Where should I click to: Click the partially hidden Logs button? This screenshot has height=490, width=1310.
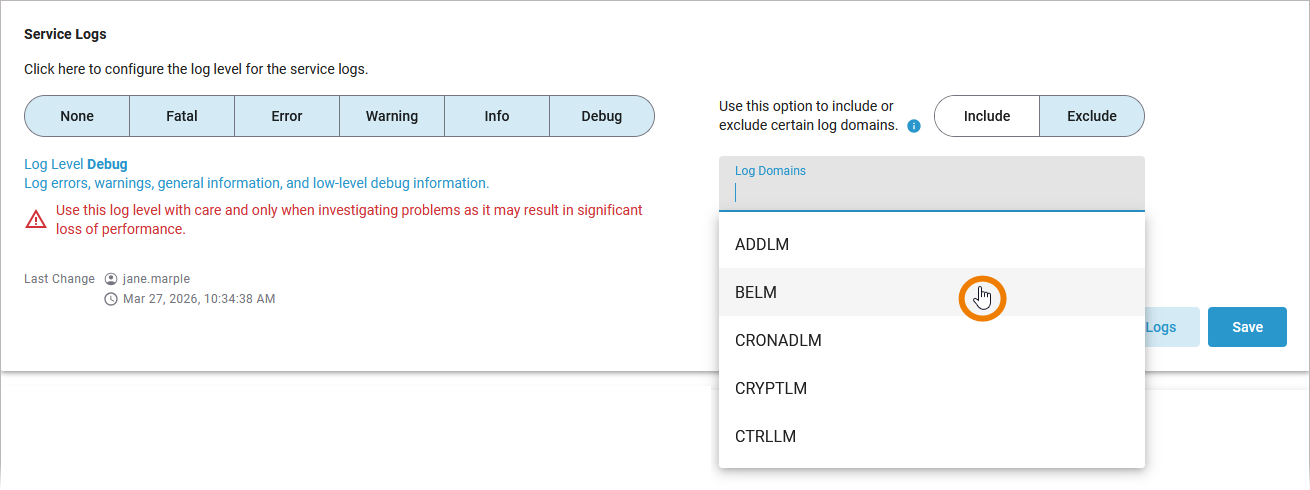(x=1170, y=327)
